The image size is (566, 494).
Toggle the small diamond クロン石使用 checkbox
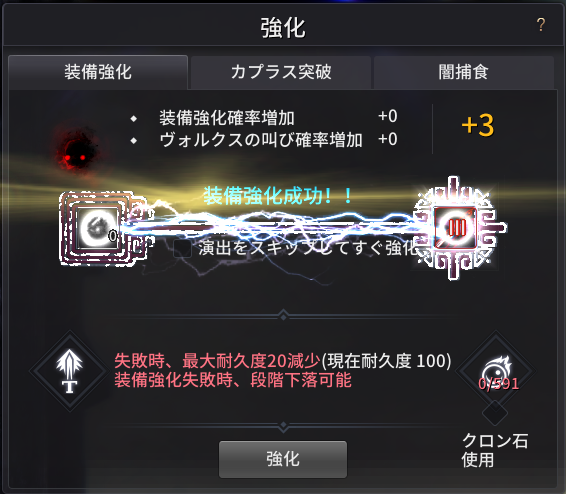pyautogui.click(x=495, y=412)
